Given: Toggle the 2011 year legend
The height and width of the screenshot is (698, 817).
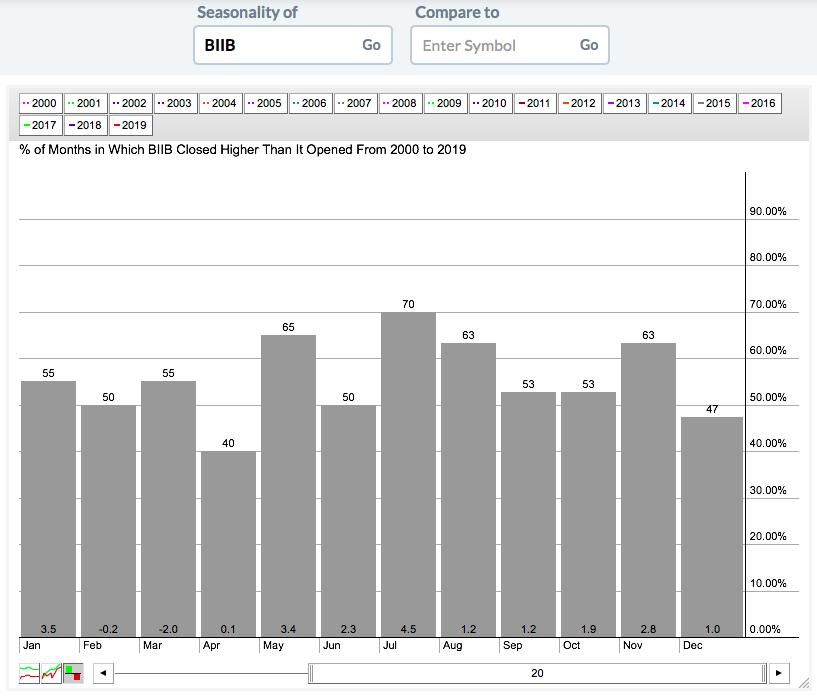Looking at the screenshot, I should [x=535, y=103].
